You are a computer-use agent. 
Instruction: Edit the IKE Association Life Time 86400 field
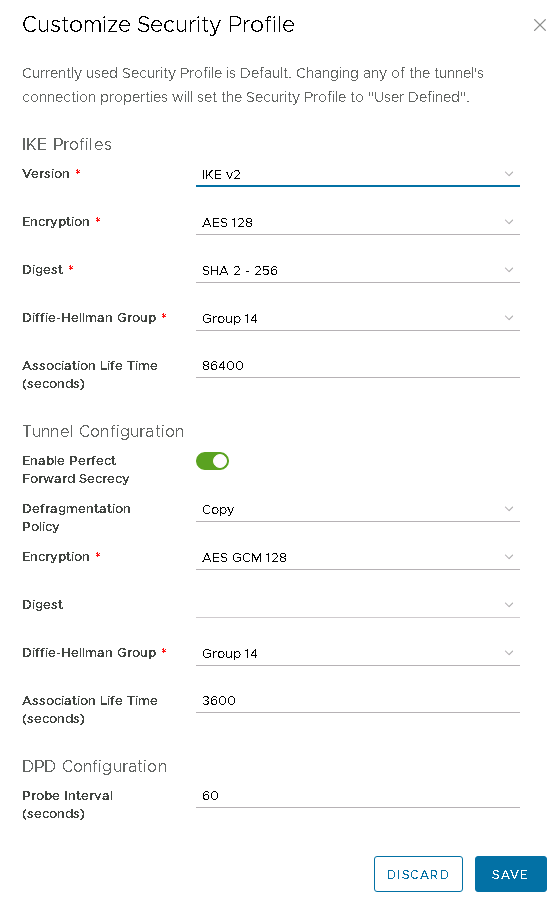coord(357,366)
